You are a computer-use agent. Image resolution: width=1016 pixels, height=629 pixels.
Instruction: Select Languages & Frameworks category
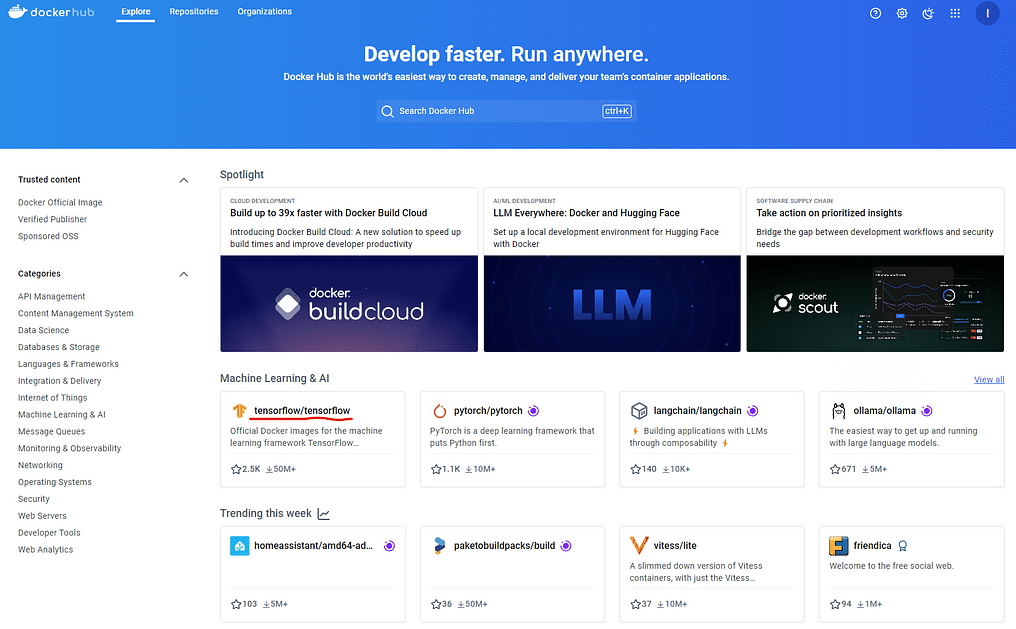[68, 363]
